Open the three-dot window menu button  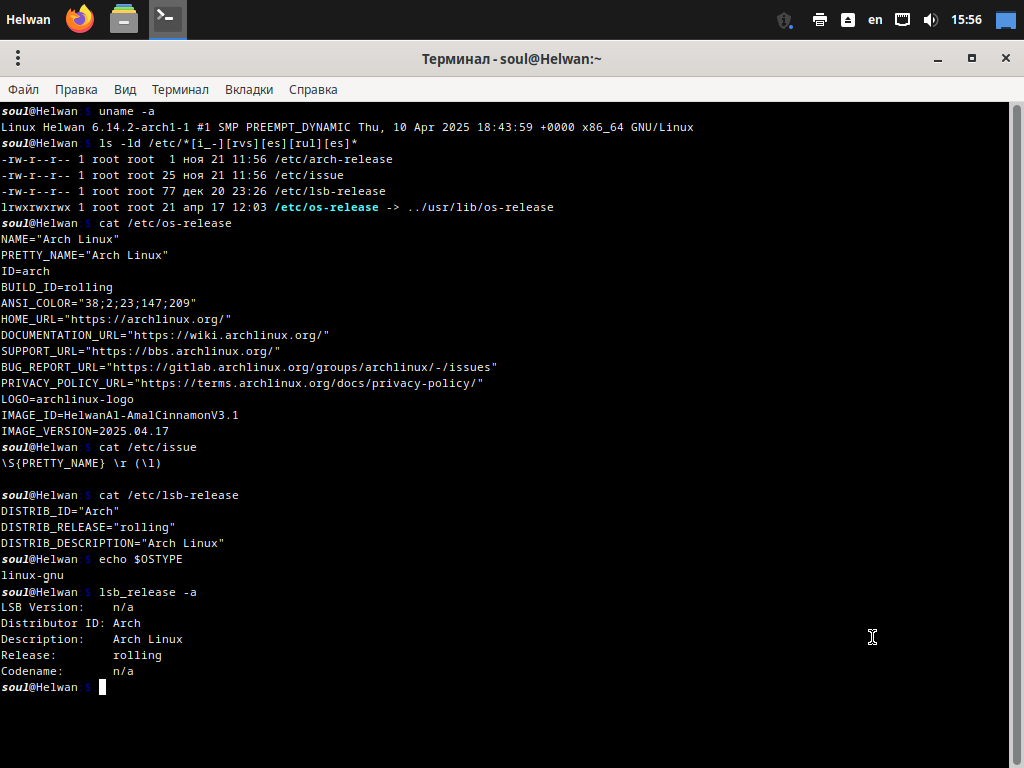click(18, 58)
